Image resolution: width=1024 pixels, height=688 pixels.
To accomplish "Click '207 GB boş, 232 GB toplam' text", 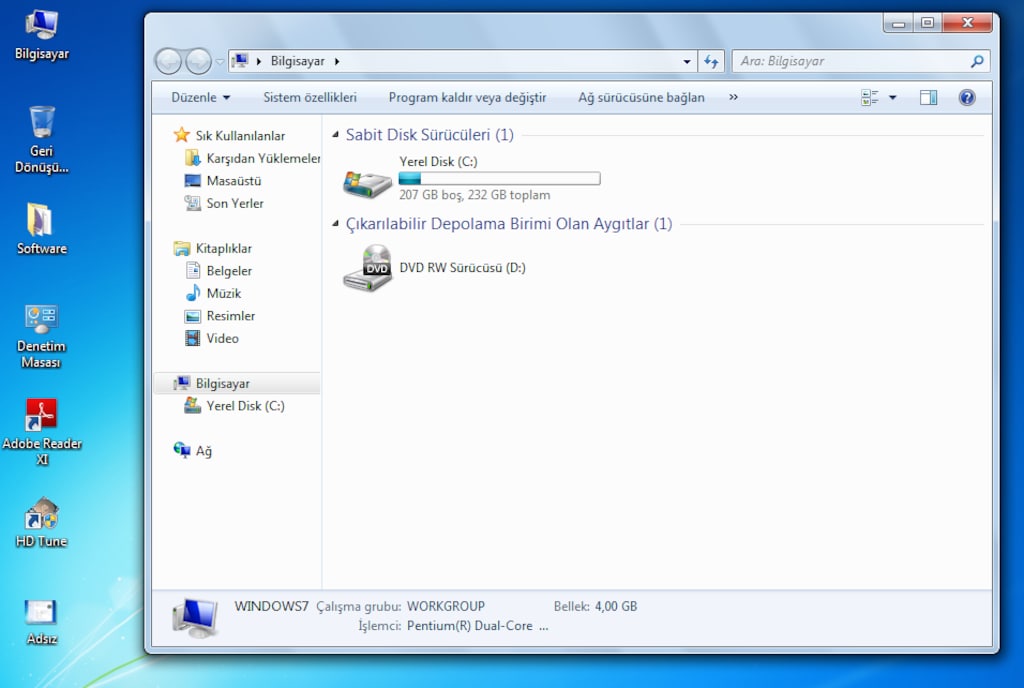I will tap(475, 195).
